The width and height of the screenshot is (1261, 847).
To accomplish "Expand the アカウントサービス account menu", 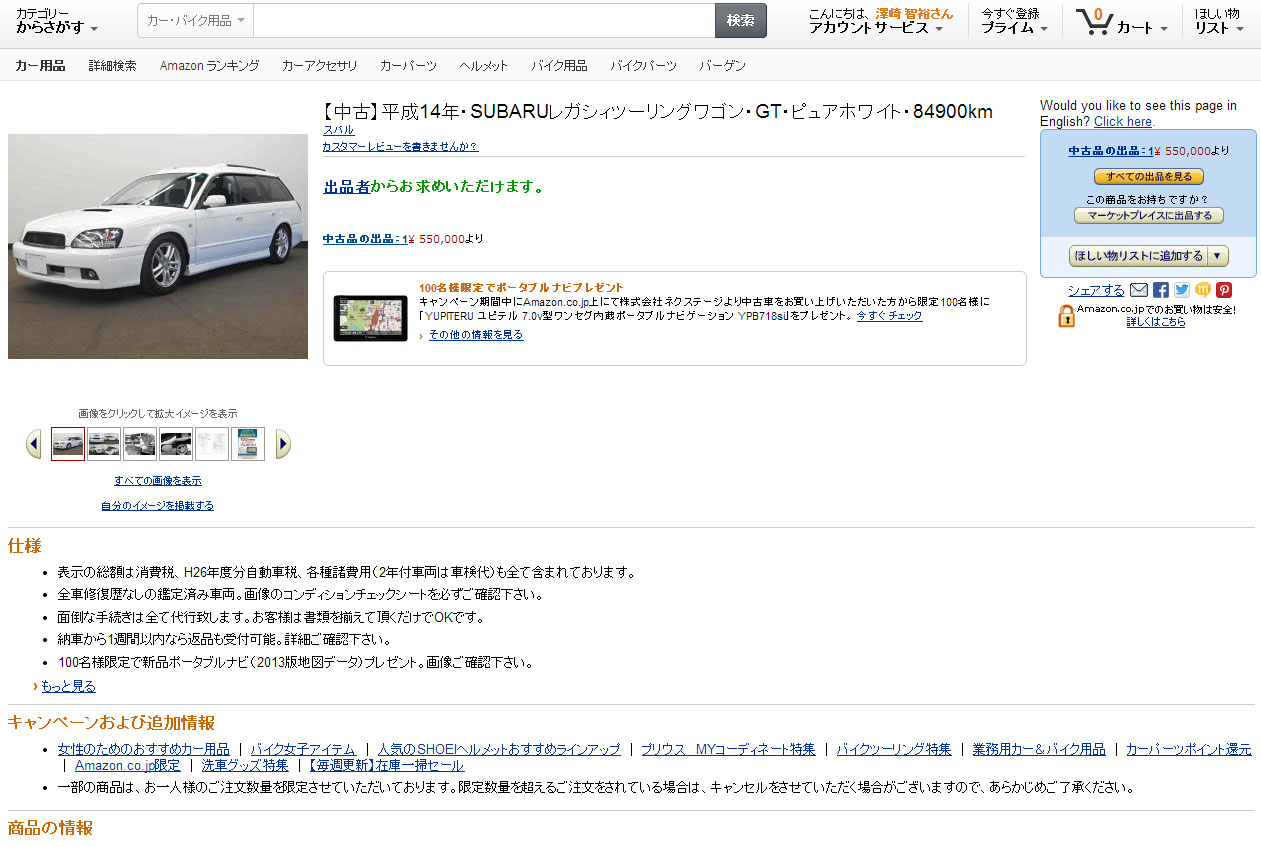I will coord(876,28).
